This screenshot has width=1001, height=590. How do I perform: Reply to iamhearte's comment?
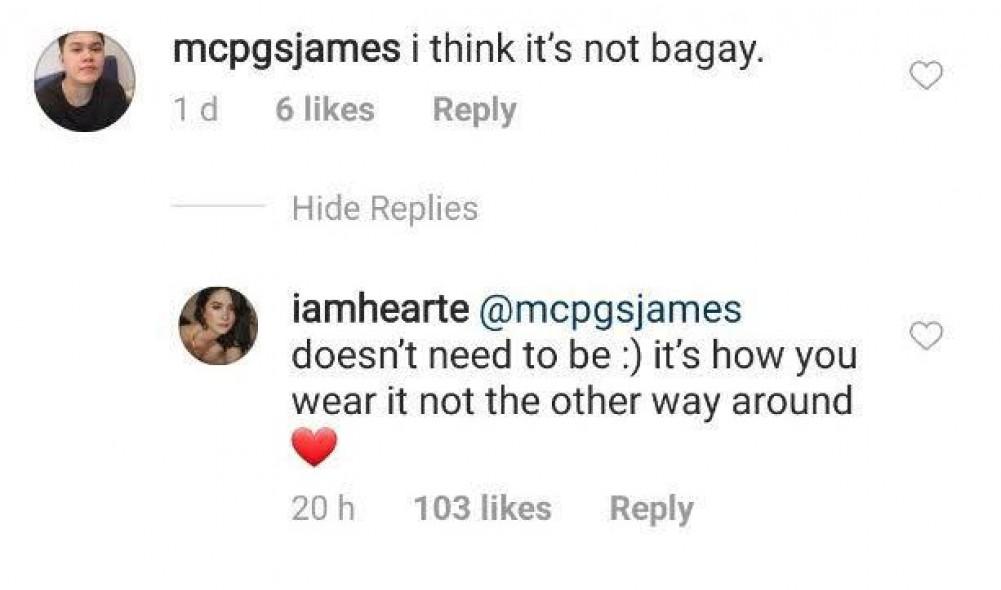[x=651, y=509]
